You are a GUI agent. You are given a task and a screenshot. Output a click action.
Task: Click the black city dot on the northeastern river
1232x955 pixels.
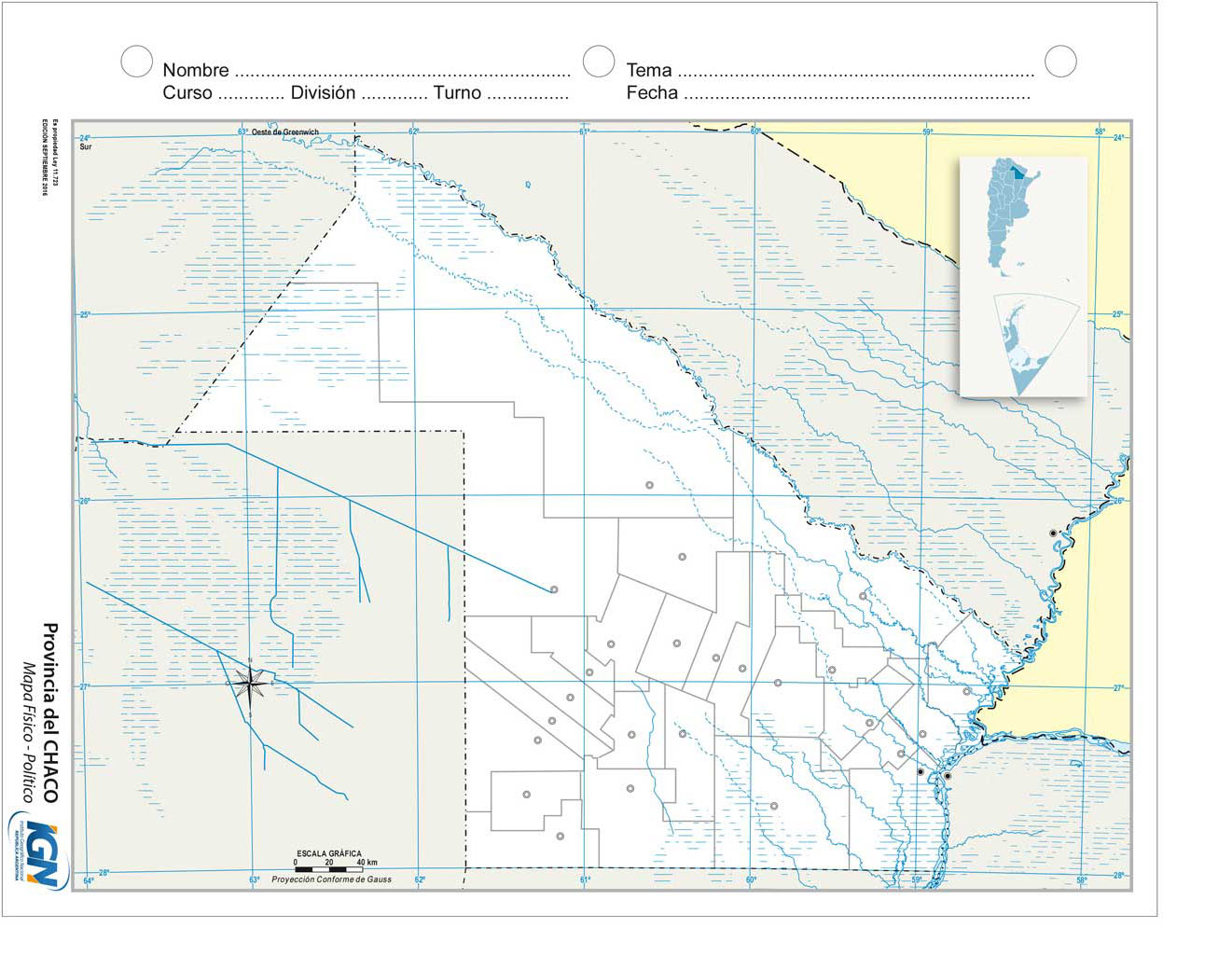pyautogui.click(x=1053, y=533)
